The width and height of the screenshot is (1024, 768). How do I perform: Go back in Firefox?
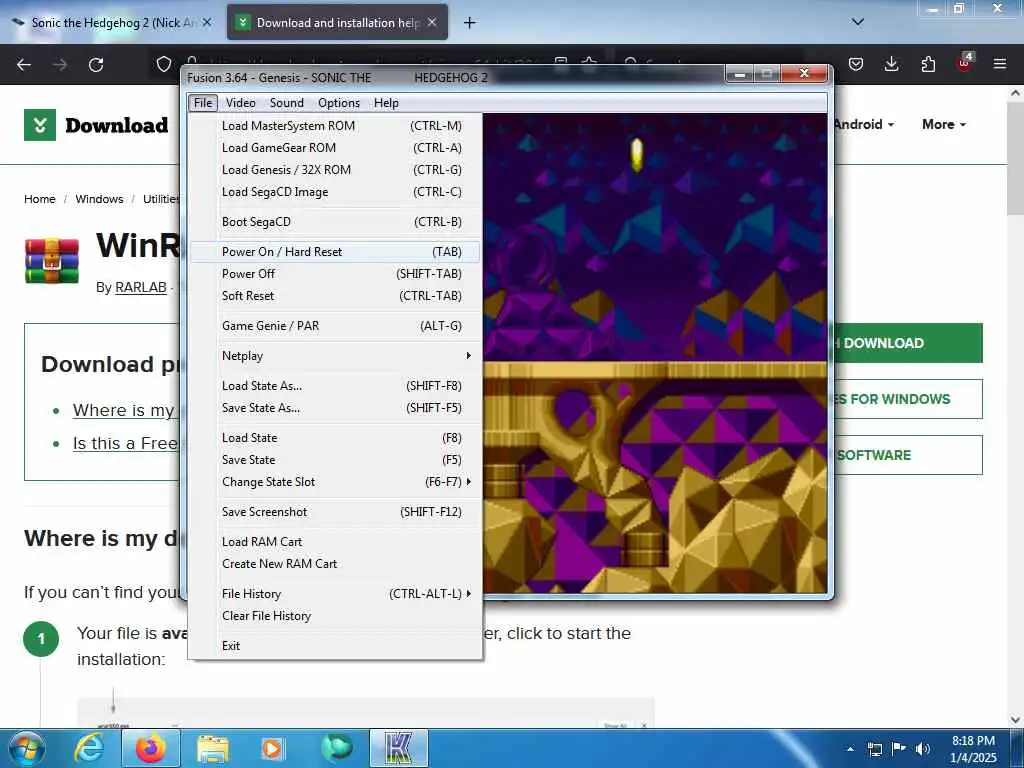24,65
